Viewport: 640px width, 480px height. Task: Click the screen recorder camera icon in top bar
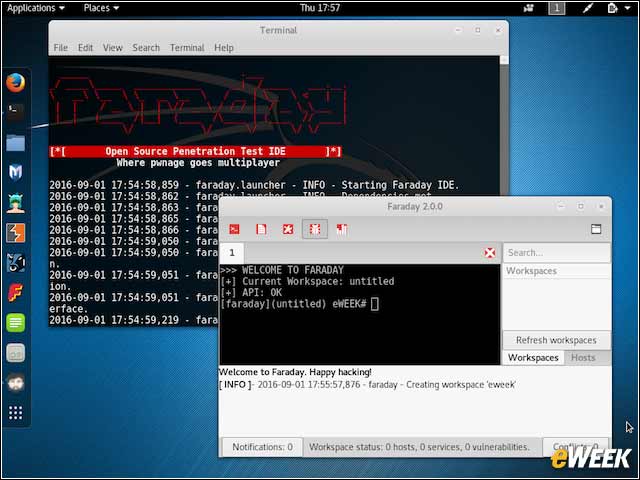[529, 8]
